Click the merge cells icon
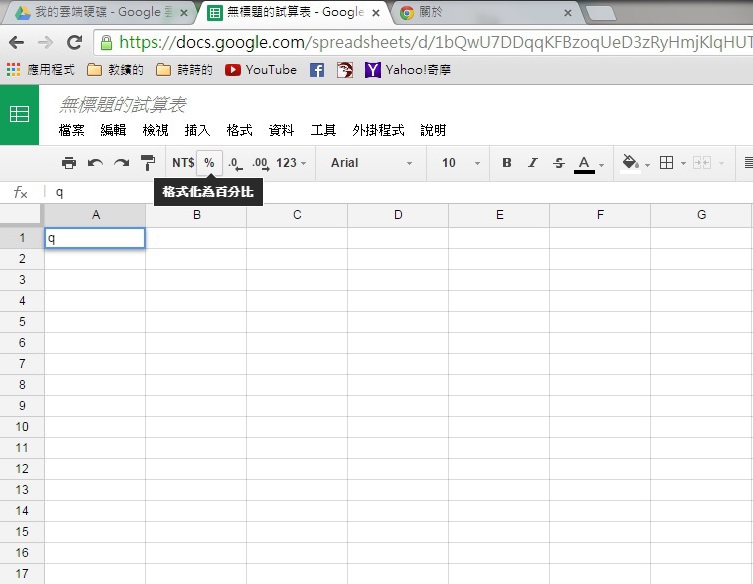 point(702,163)
